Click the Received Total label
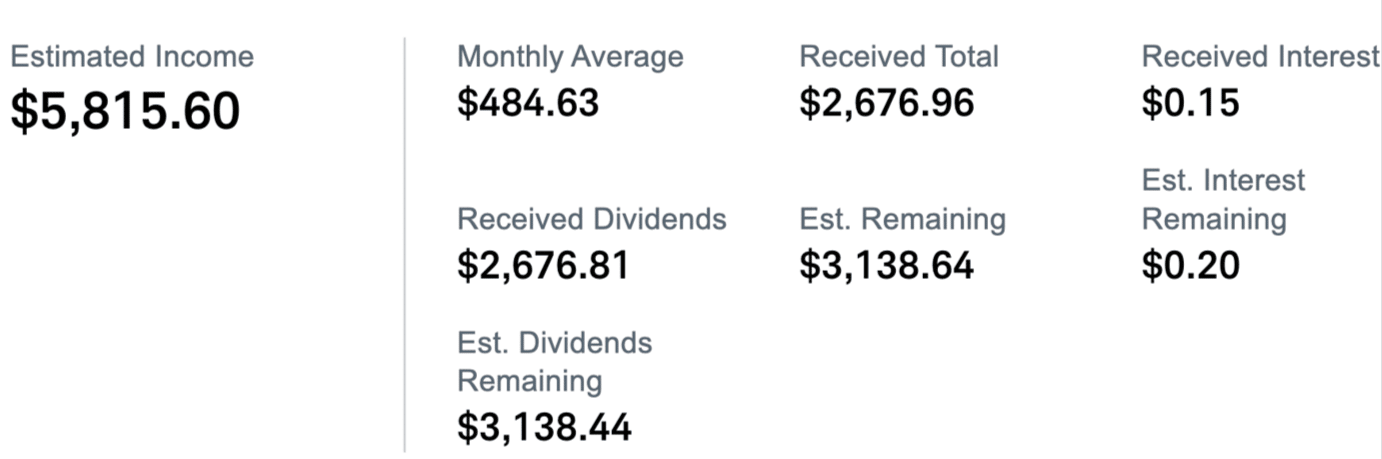Image resolution: width=1382 pixels, height=459 pixels. [x=899, y=56]
